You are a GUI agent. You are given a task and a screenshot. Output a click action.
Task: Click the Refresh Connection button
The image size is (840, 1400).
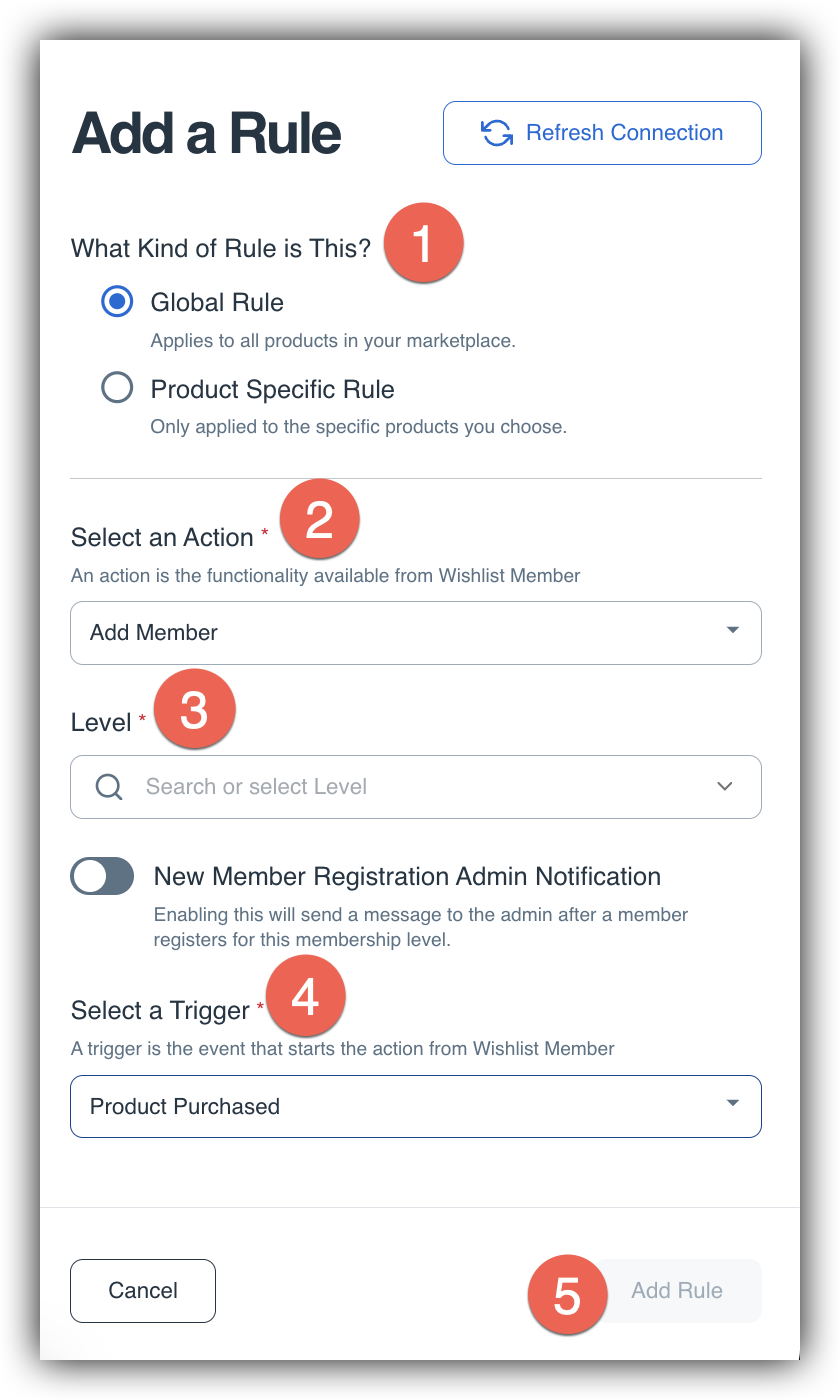pos(602,133)
